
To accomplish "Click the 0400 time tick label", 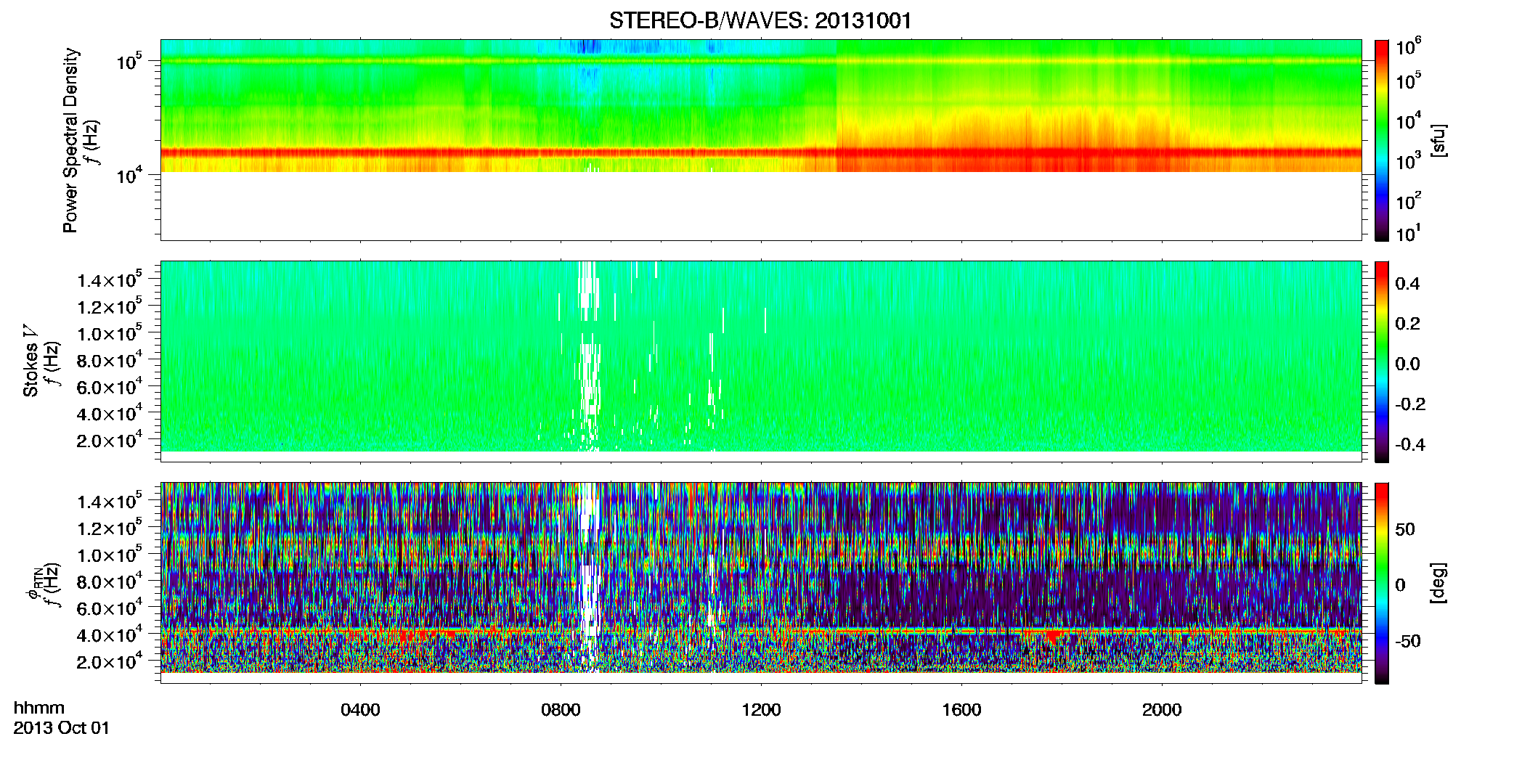I will (x=360, y=710).
